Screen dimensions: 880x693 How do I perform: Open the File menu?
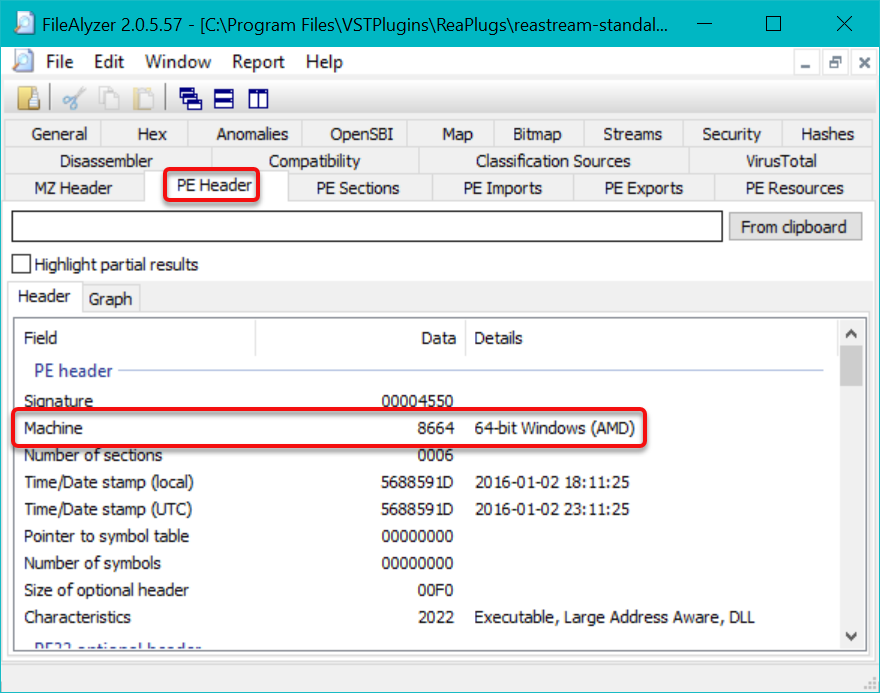click(60, 62)
